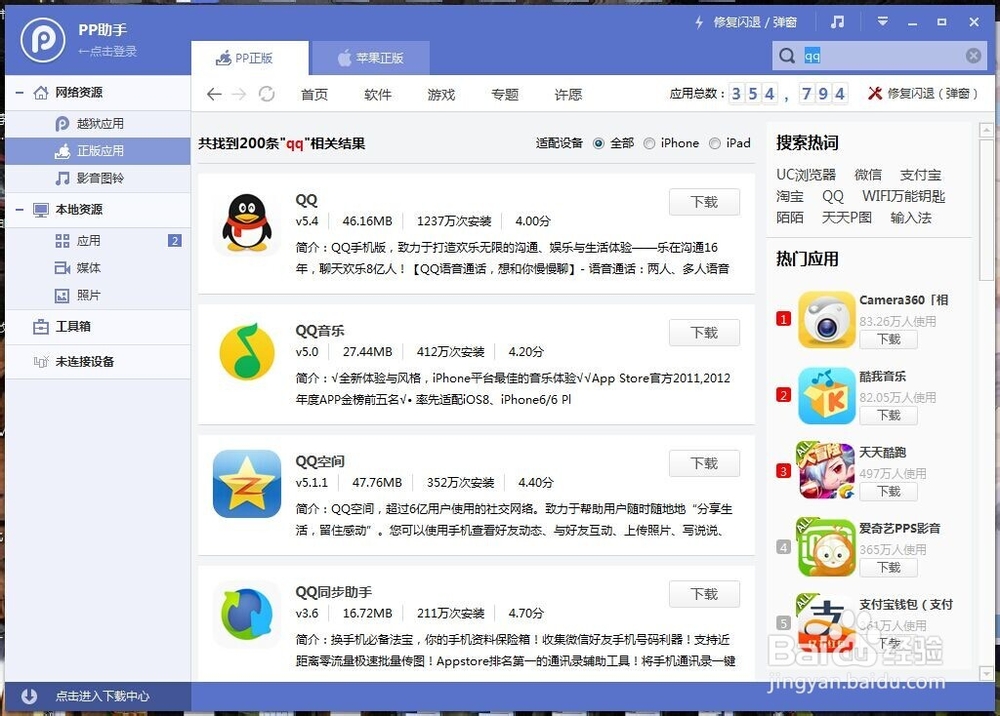Click the PP助手 logo avatar
Viewport: 1000px width, 716px height.
[x=43, y=40]
